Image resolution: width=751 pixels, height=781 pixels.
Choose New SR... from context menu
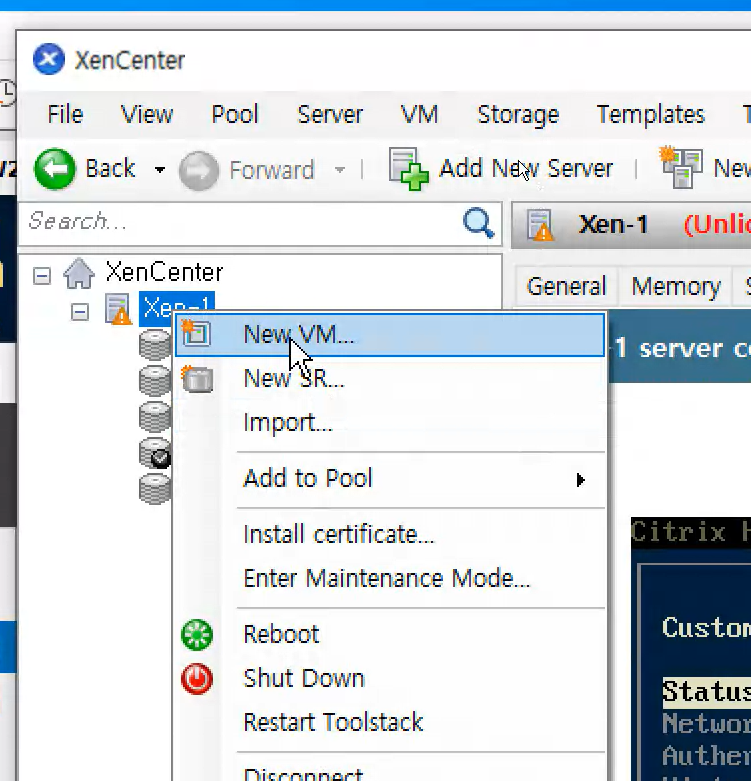(x=390, y=379)
